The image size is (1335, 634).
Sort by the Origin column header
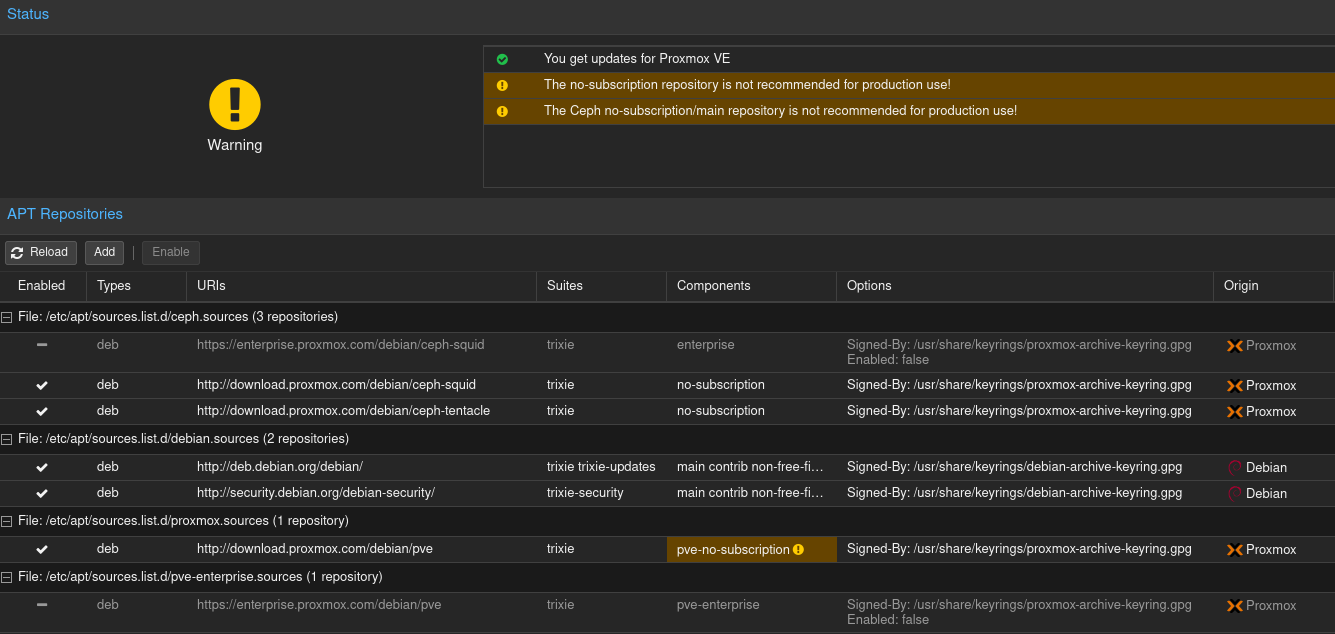pyautogui.click(x=1274, y=286)
